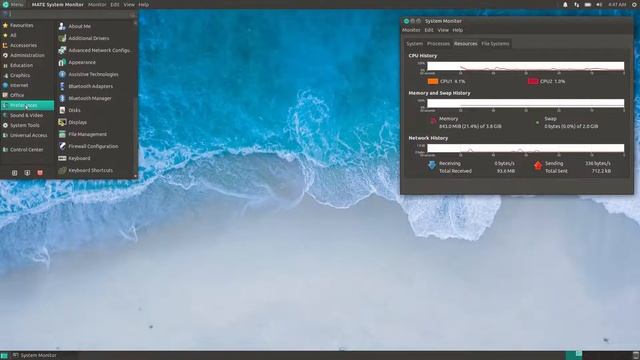Viewport: 640px width, 360px height.
Task: Select the System Tools category
Action: (27, 125)
